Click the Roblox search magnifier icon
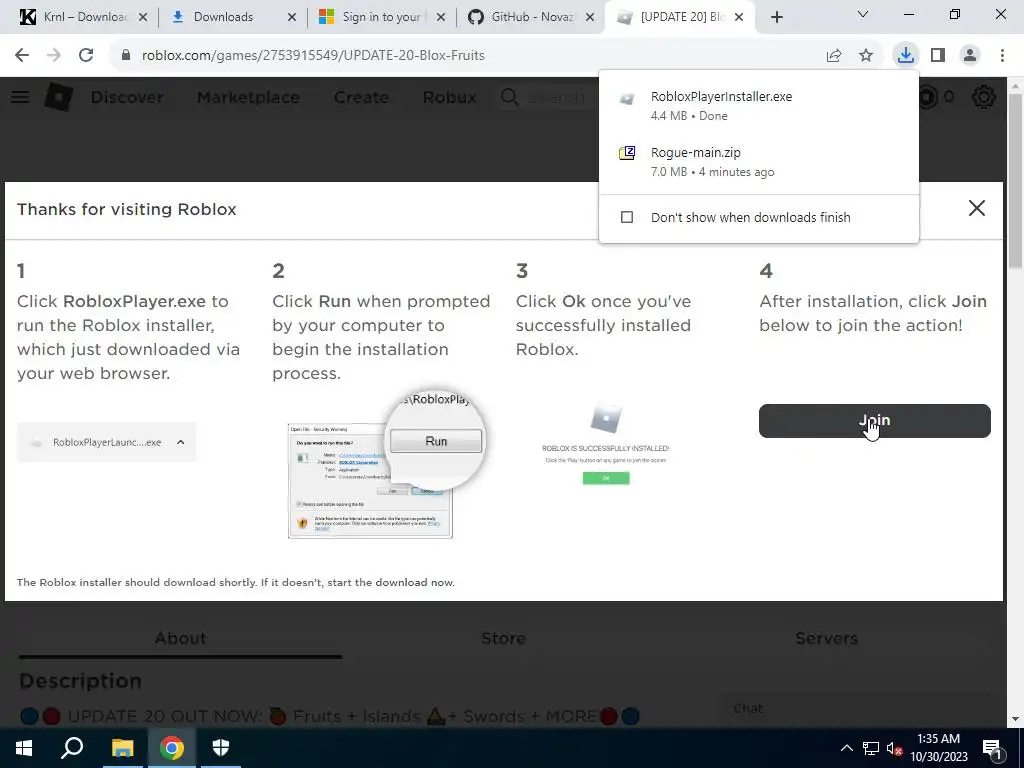This screenshot has width=1024, height=768. click(x=510, y=97)
